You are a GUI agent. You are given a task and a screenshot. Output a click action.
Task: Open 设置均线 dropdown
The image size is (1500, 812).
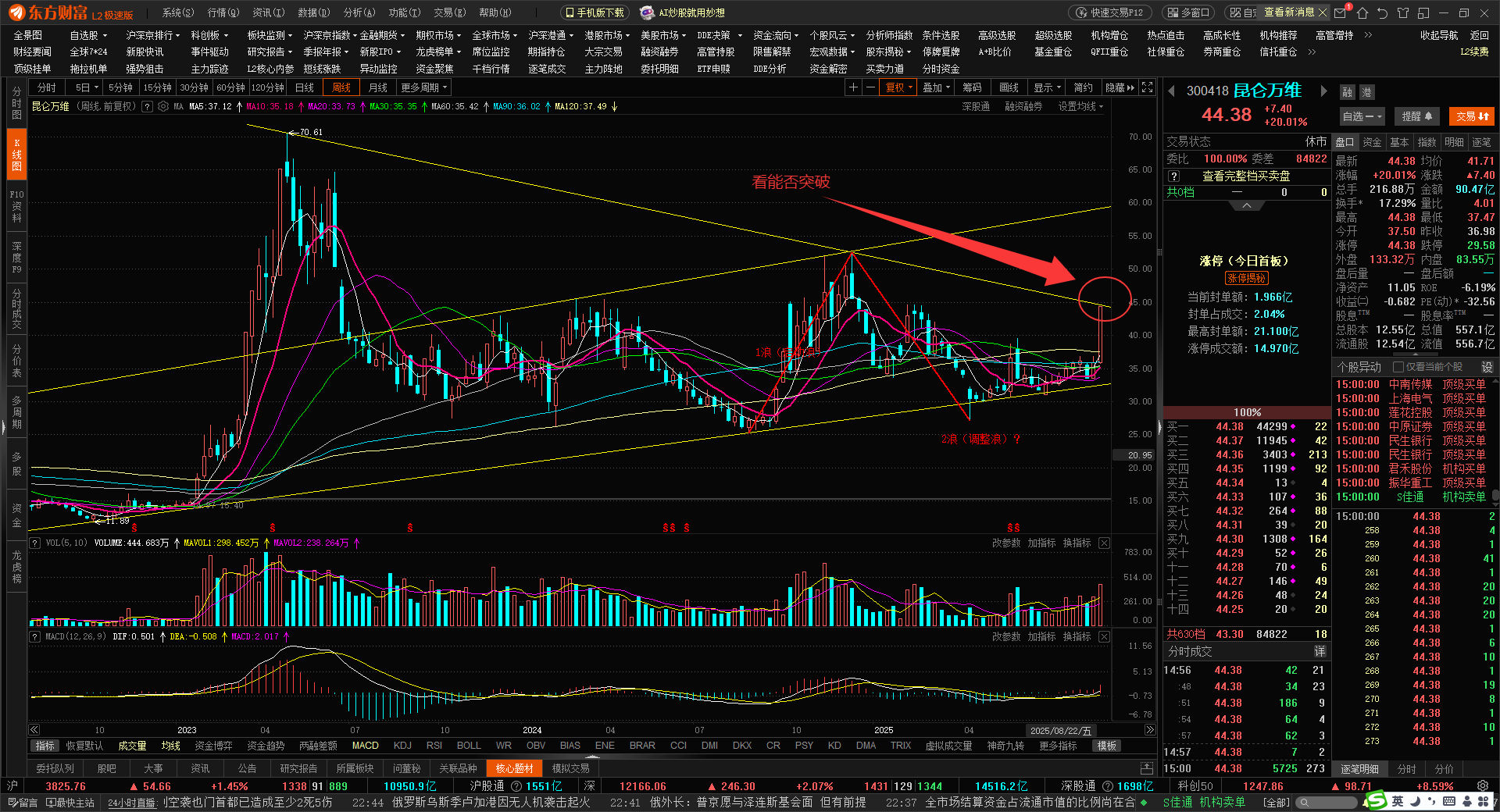coord(1081,107)
